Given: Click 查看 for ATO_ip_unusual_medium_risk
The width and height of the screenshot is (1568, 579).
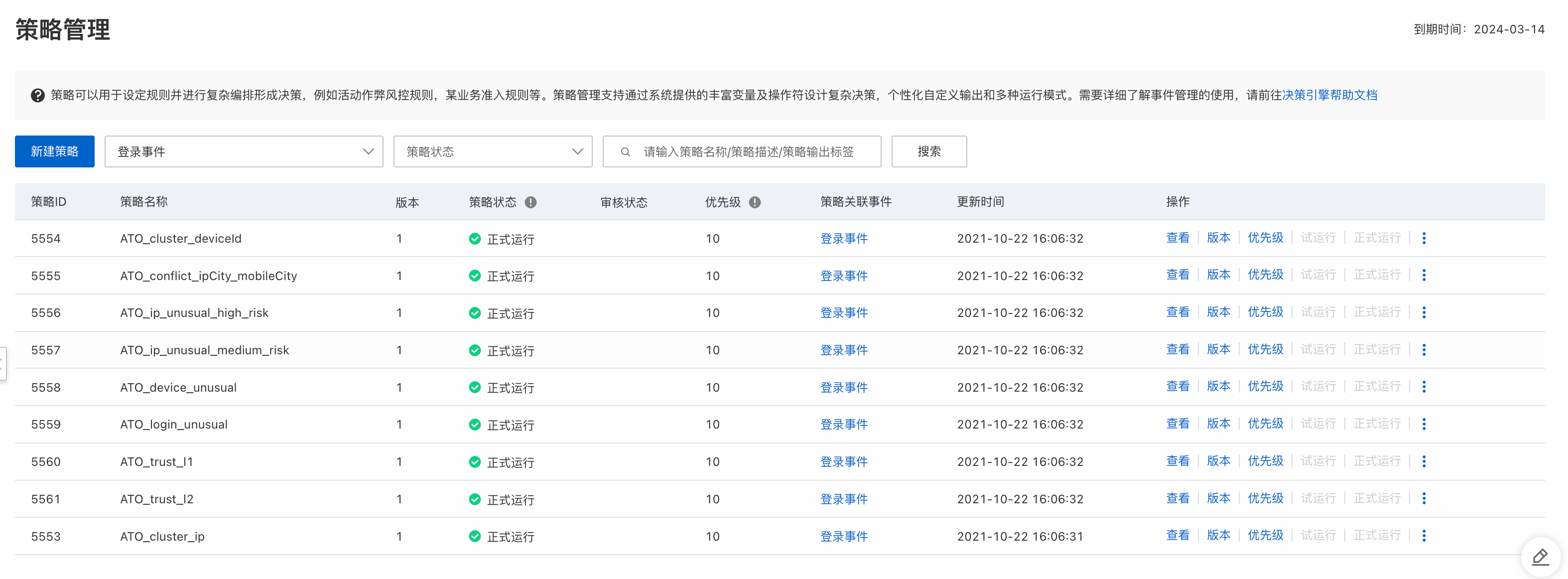Looking at the screenshot, I should click(1178, 349).
